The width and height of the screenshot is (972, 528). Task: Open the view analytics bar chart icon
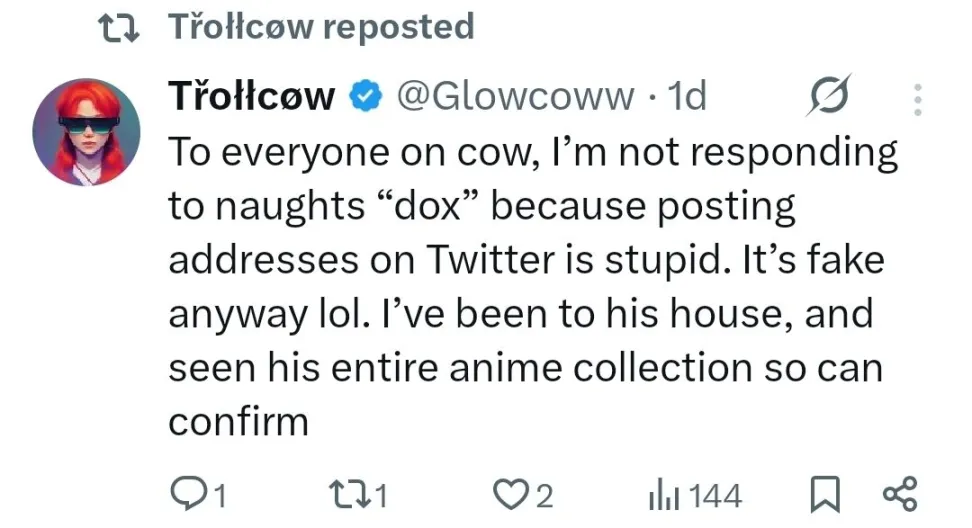663,494
